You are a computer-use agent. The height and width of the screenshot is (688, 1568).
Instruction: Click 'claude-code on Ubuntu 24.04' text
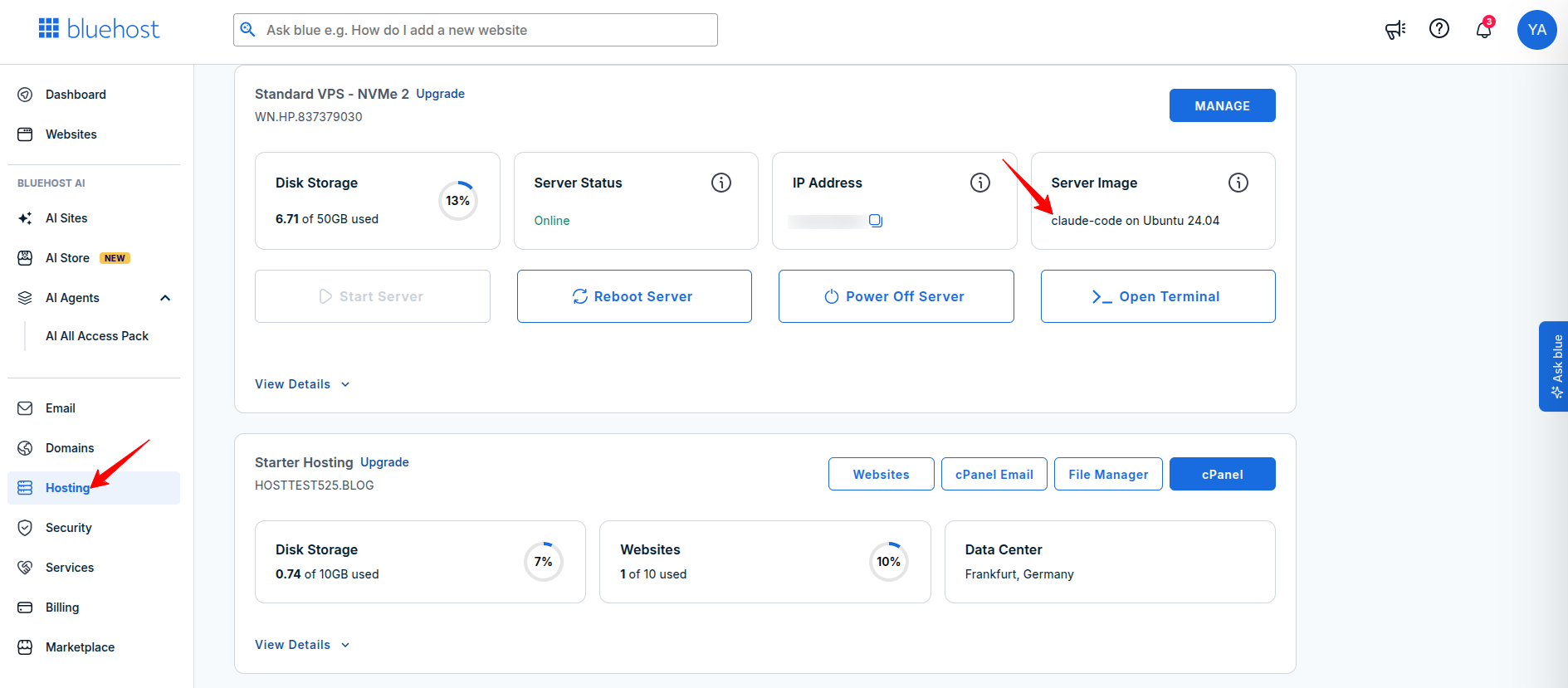point(1135,221)
